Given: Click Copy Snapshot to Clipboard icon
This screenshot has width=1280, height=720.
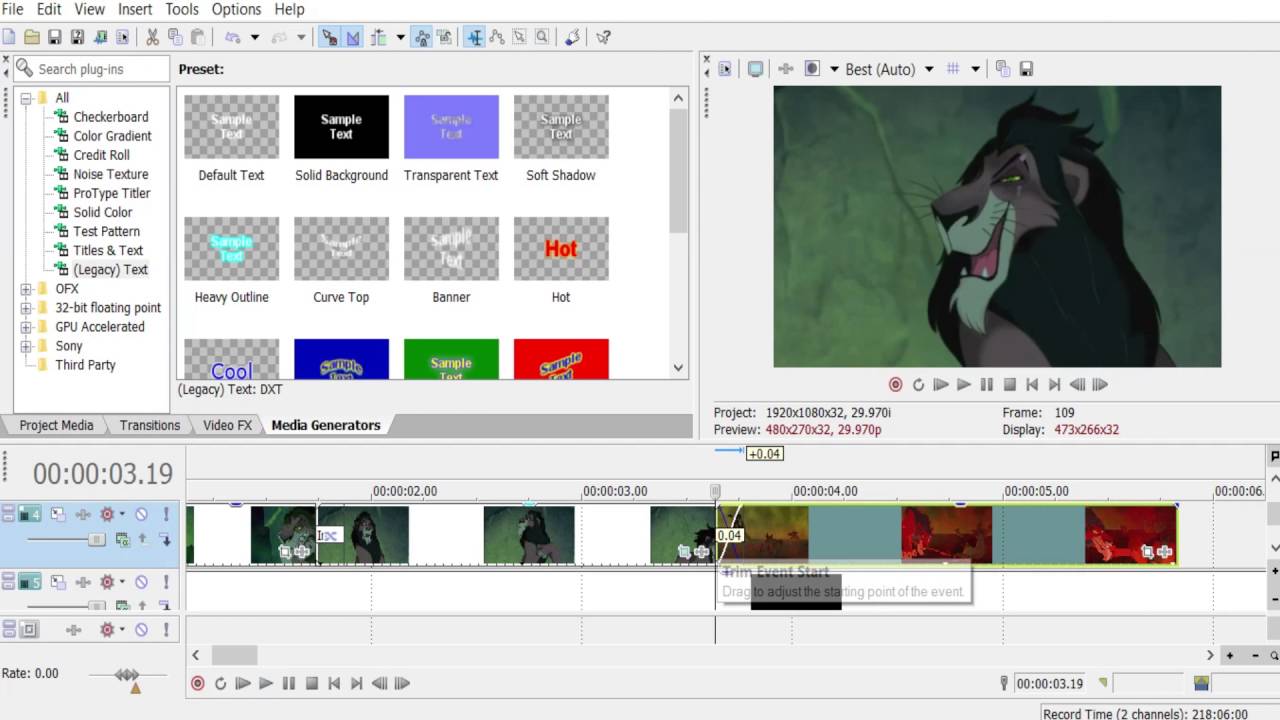Looking at the screenshot, I should pyautogui.click(x=1003, y=69).
